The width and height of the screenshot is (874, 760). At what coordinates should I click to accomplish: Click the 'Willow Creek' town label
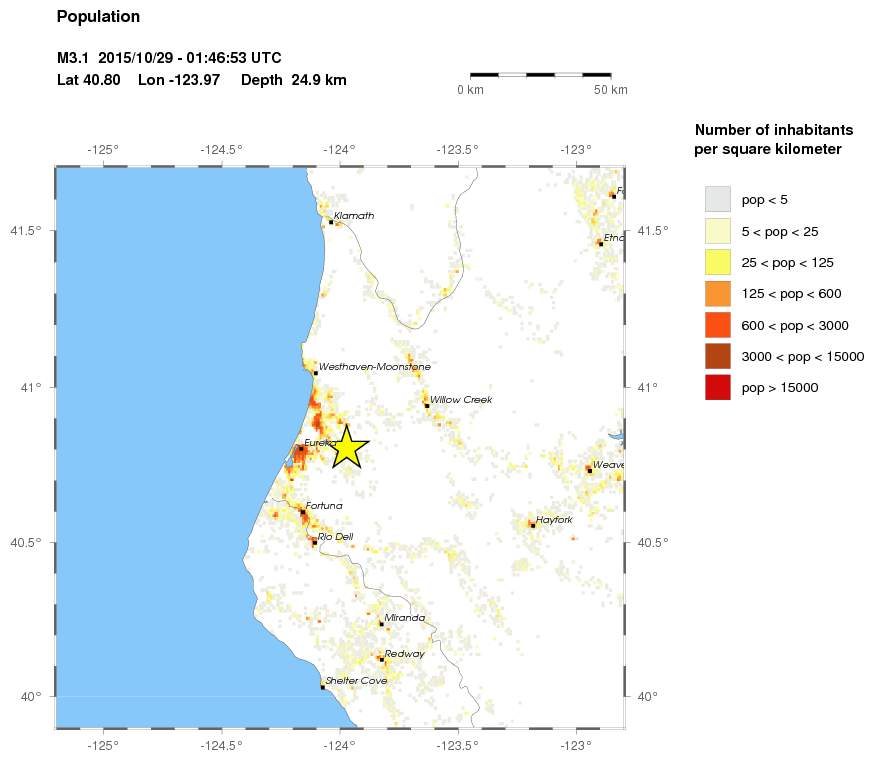click(x=461, y=400)
